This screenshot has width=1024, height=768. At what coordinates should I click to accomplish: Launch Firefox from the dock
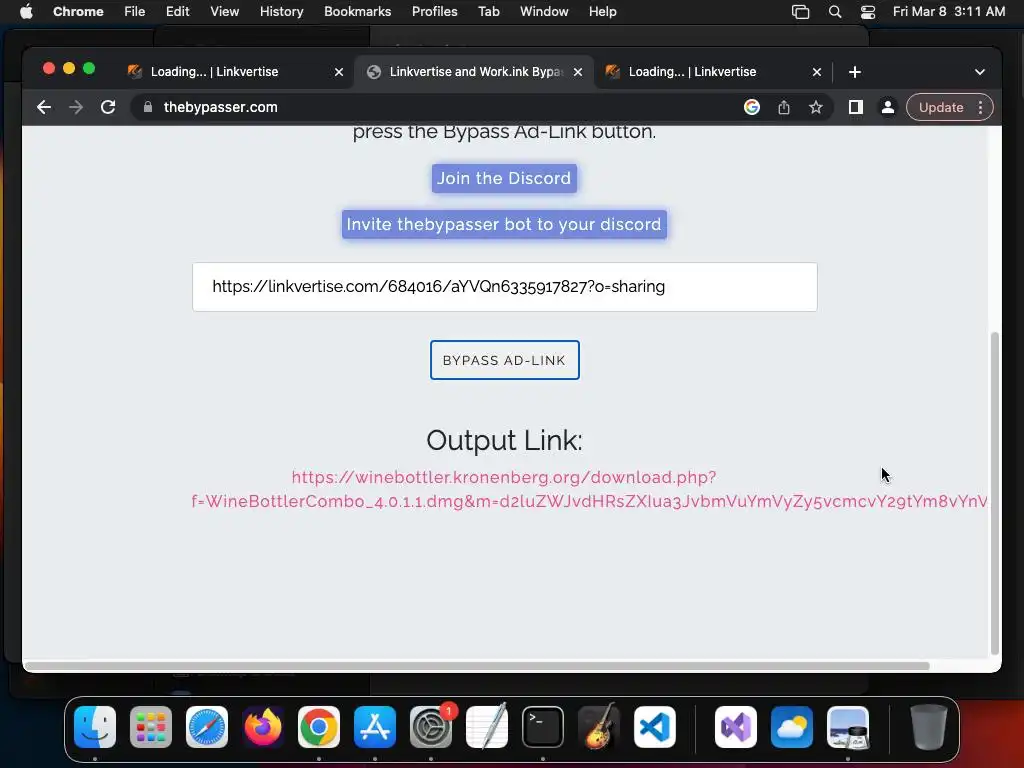[263, 727]
